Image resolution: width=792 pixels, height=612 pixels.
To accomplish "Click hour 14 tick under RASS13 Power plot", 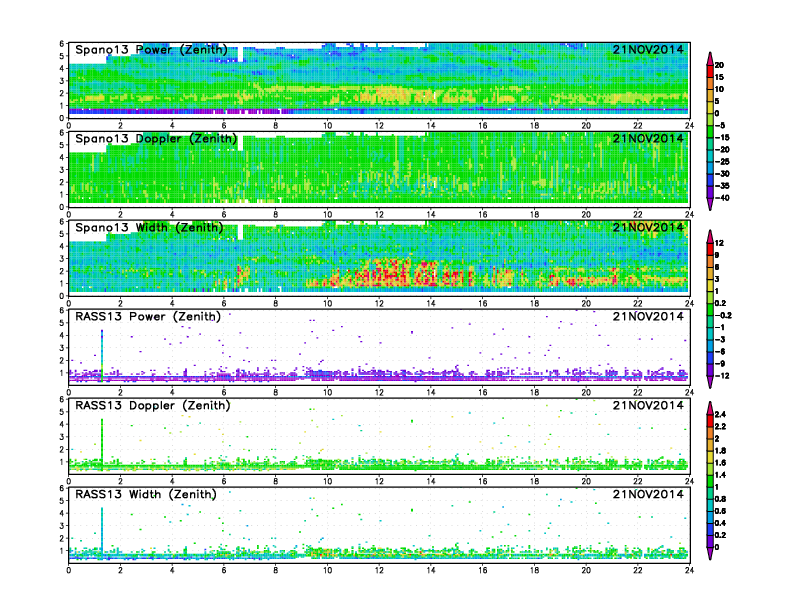I will coord(431,392).
